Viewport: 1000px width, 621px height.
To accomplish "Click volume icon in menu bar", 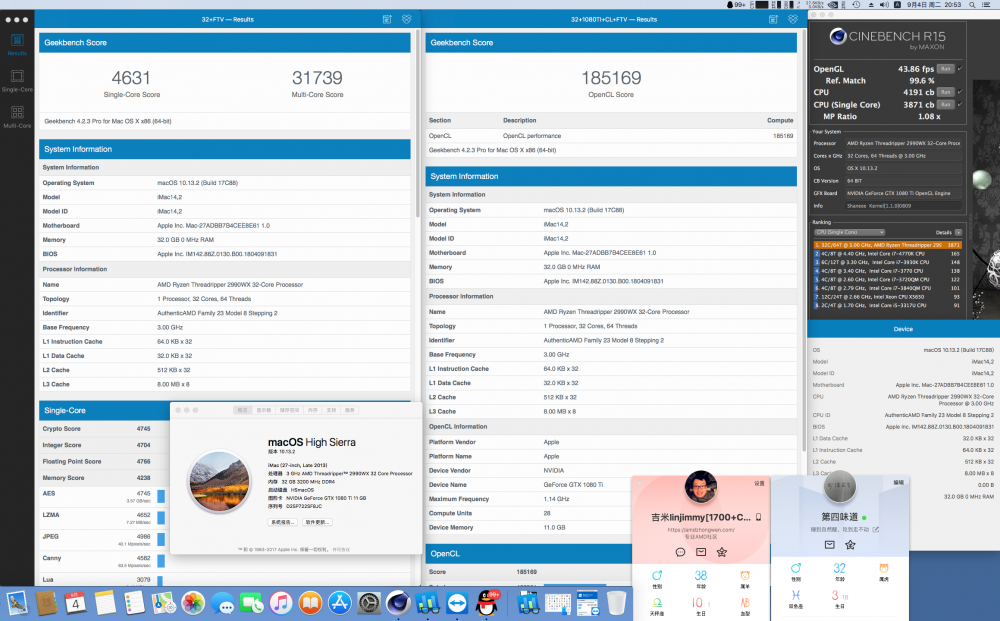I will click(x=885, y=4).
